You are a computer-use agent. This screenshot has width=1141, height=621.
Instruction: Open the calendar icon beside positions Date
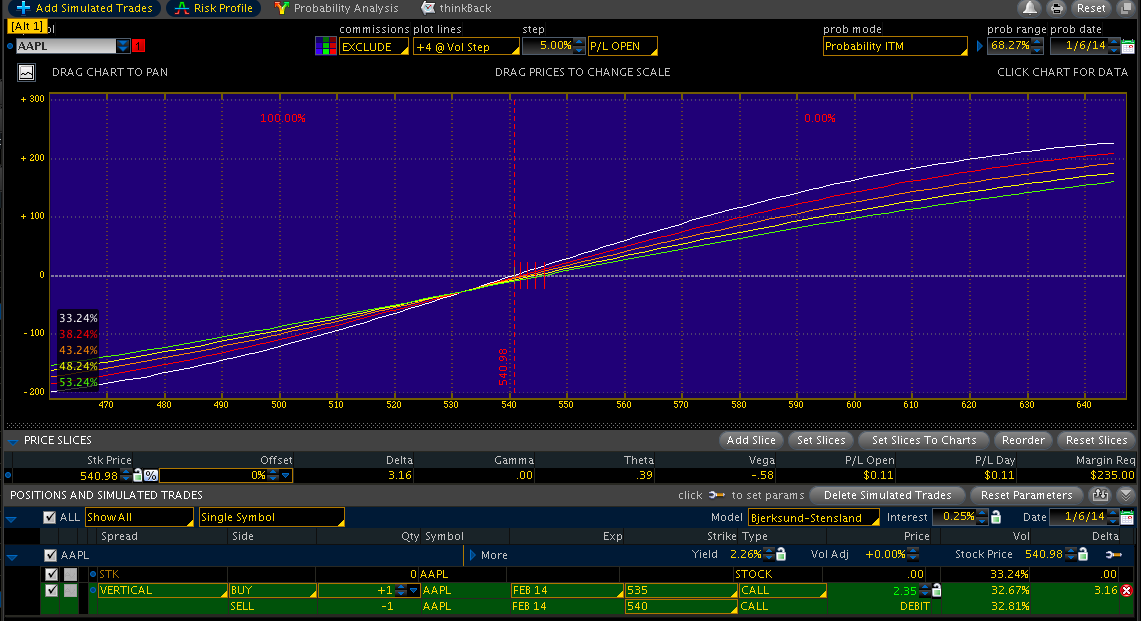(x=1127, y=518)
